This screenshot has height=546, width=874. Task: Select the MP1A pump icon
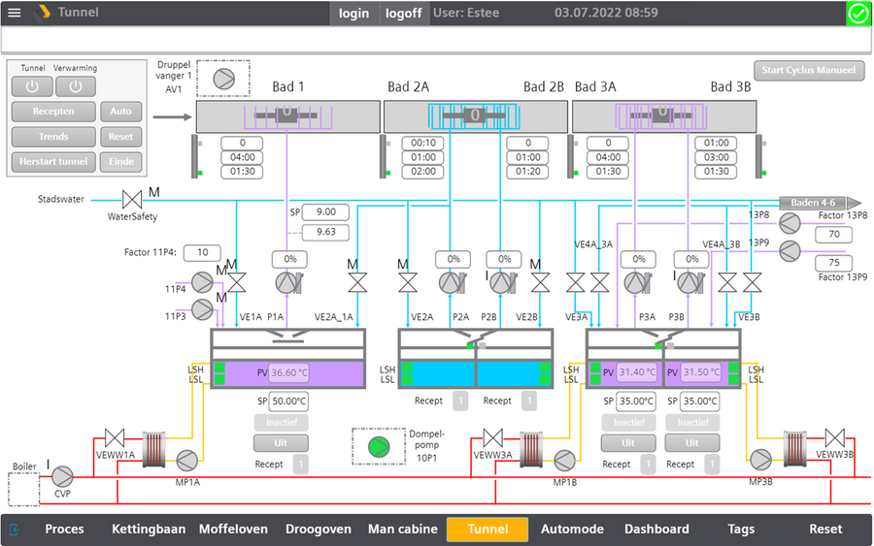click(187, 460)
